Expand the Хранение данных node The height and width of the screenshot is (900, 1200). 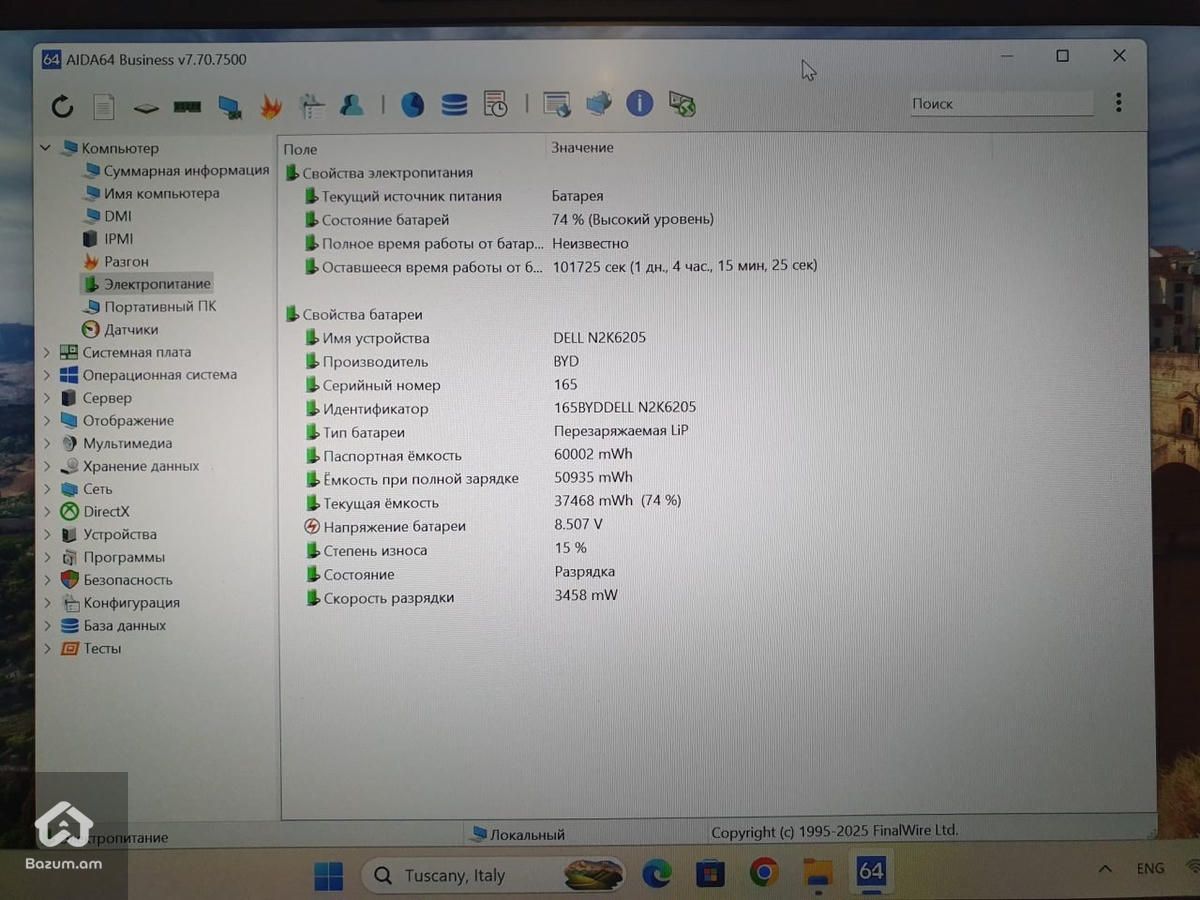point(46,466)
